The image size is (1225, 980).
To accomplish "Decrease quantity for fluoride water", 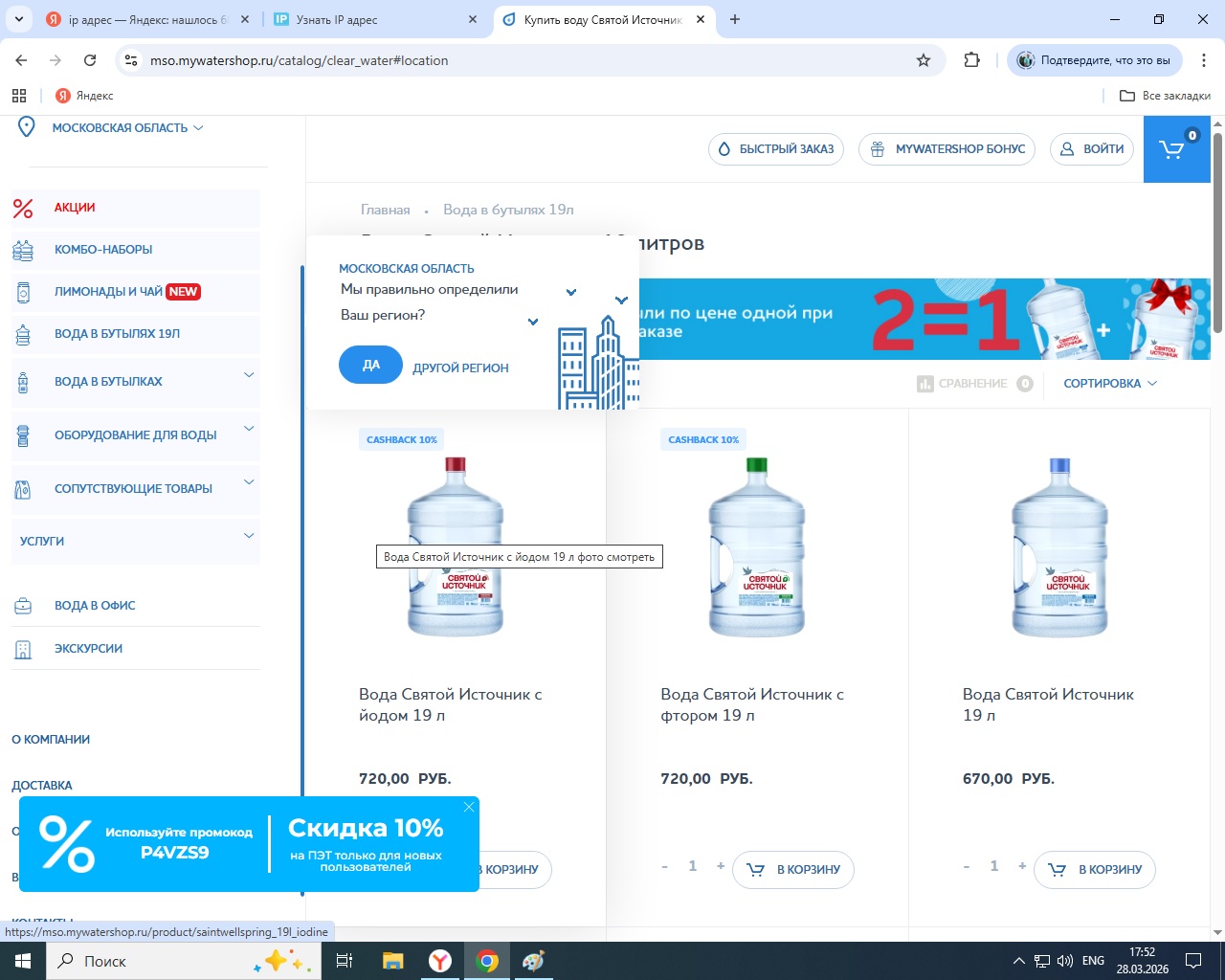I will click(664, 866).
